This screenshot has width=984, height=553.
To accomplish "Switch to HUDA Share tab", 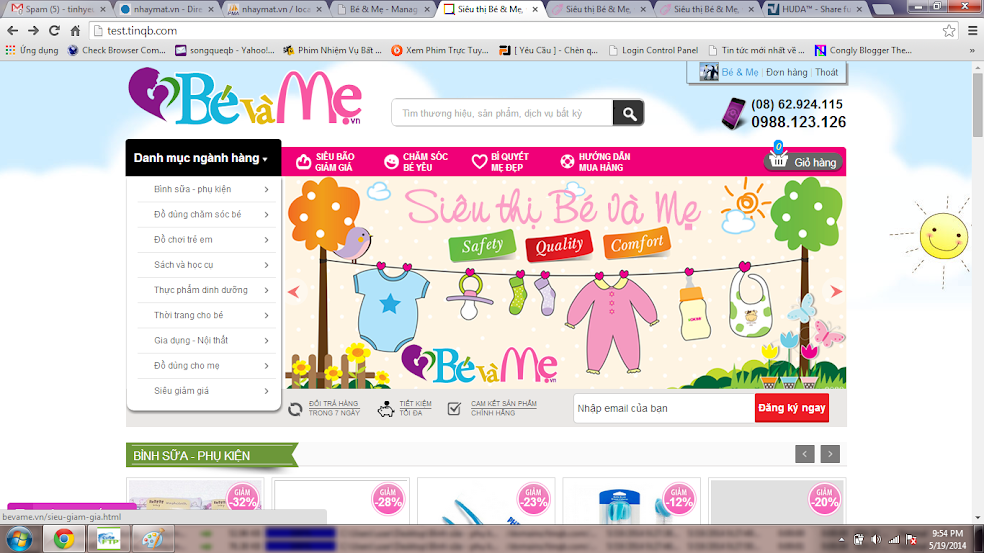I will [816, 9].
